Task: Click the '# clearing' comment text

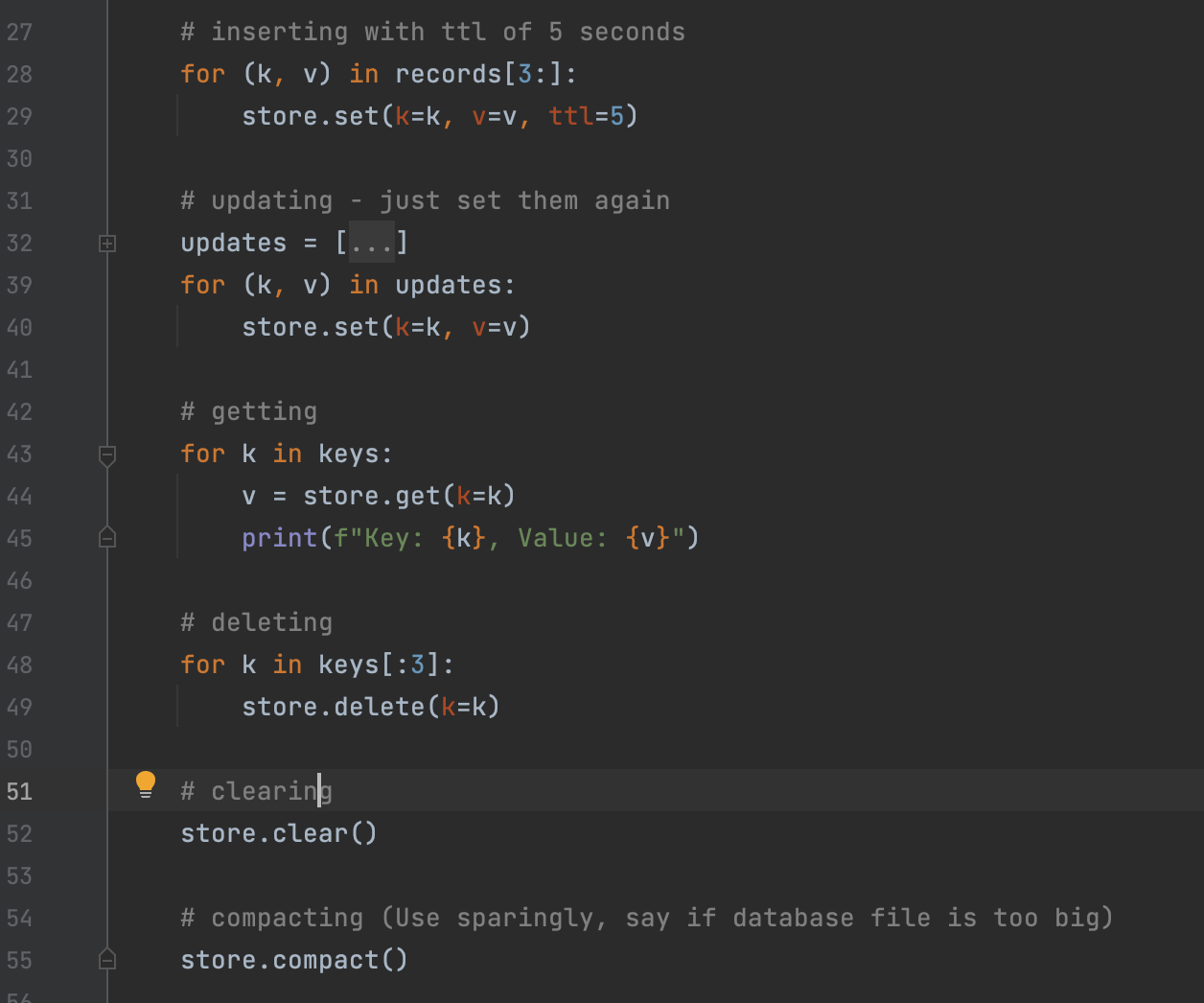Action: point(256,790)
